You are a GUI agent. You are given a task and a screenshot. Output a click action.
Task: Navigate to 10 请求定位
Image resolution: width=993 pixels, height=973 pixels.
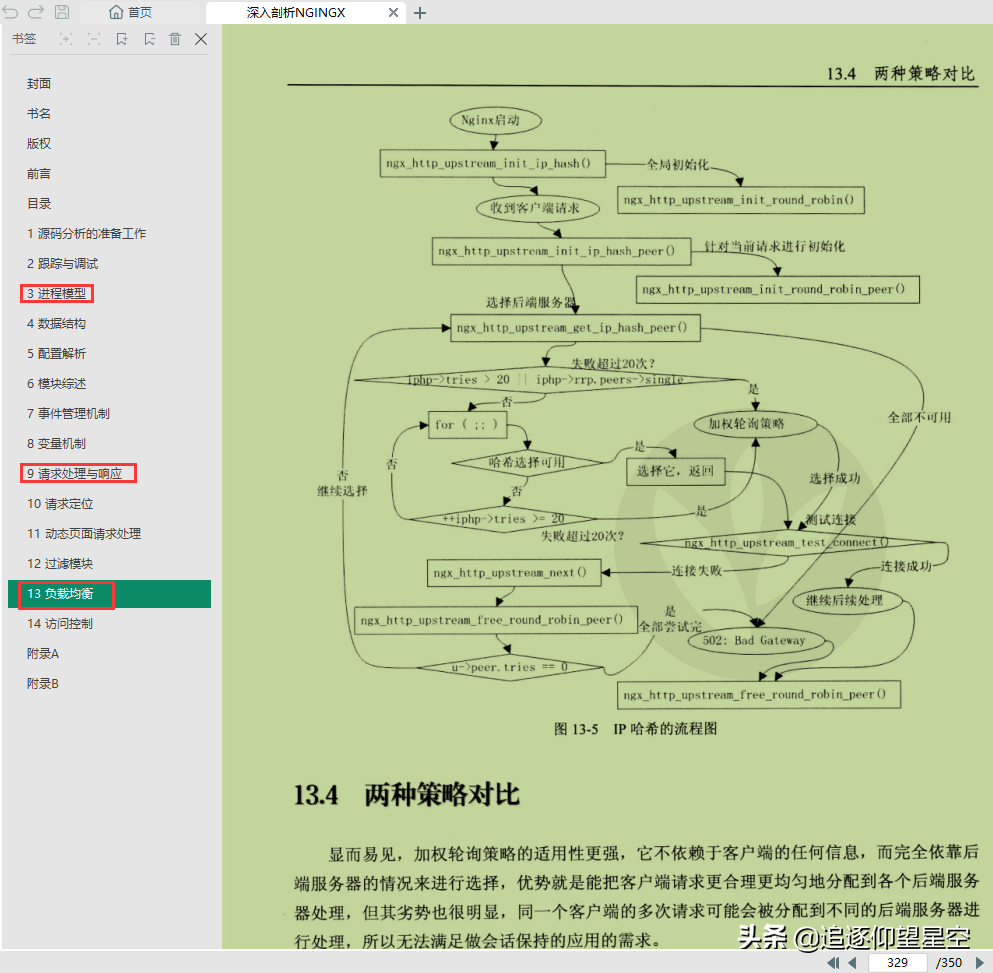pos(60,504)
